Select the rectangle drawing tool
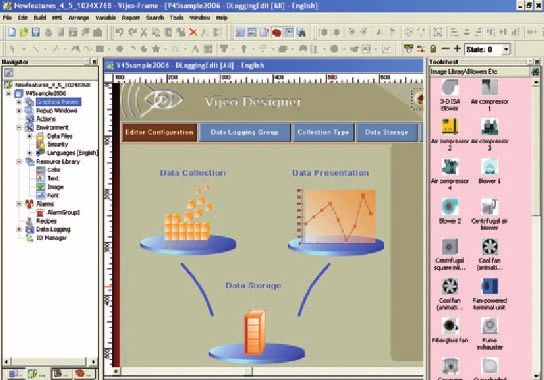 (x=100, y=49)
